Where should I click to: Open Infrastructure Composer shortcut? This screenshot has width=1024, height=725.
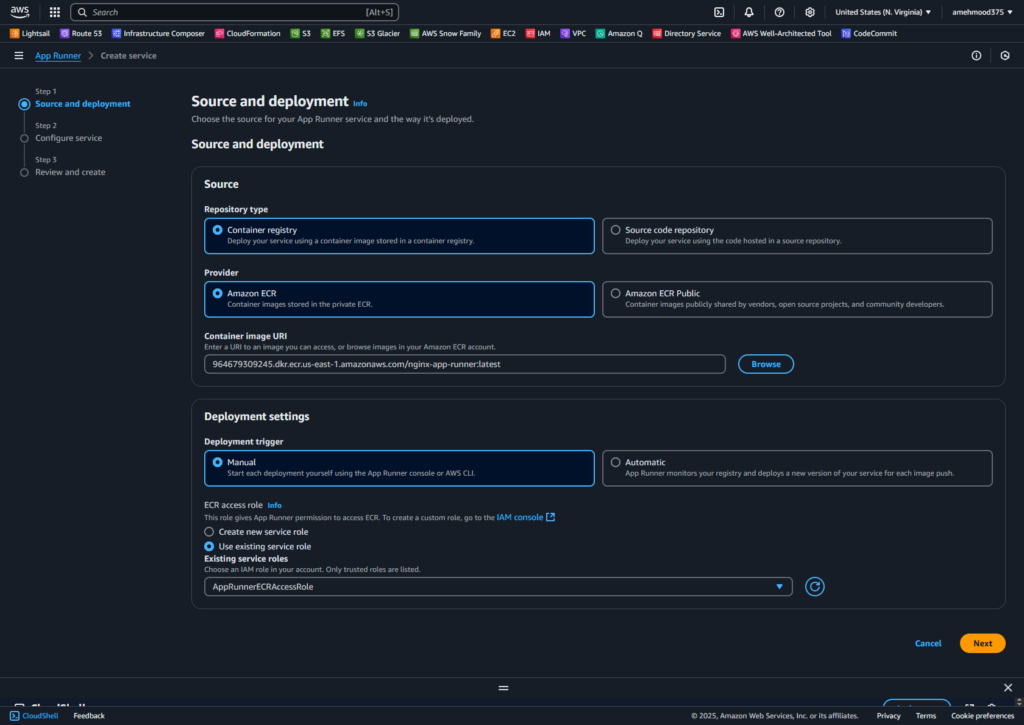(x=158, y=33)
